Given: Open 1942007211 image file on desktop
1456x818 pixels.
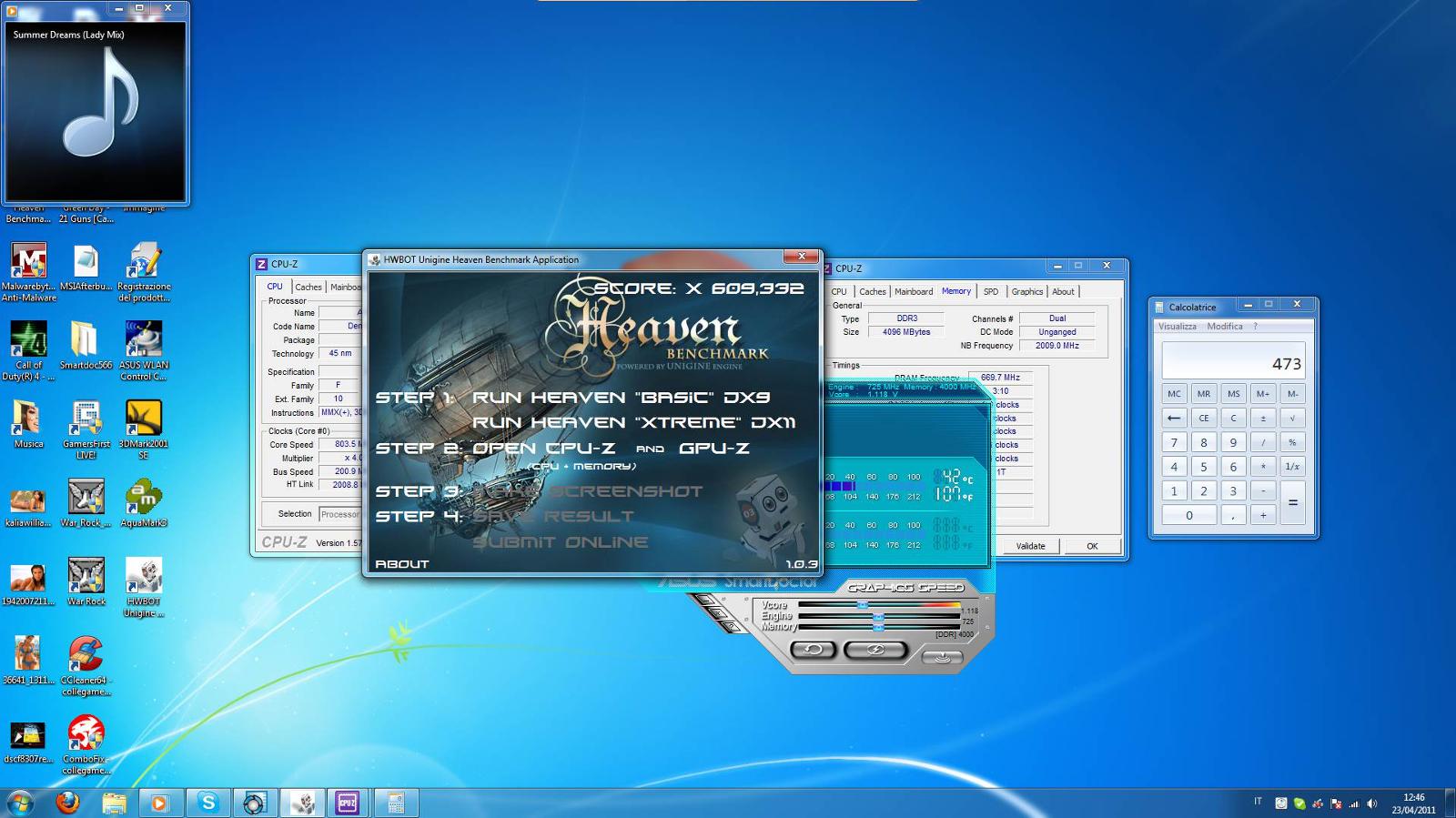Looking at the screenshot, I should (x=28, y=582).
